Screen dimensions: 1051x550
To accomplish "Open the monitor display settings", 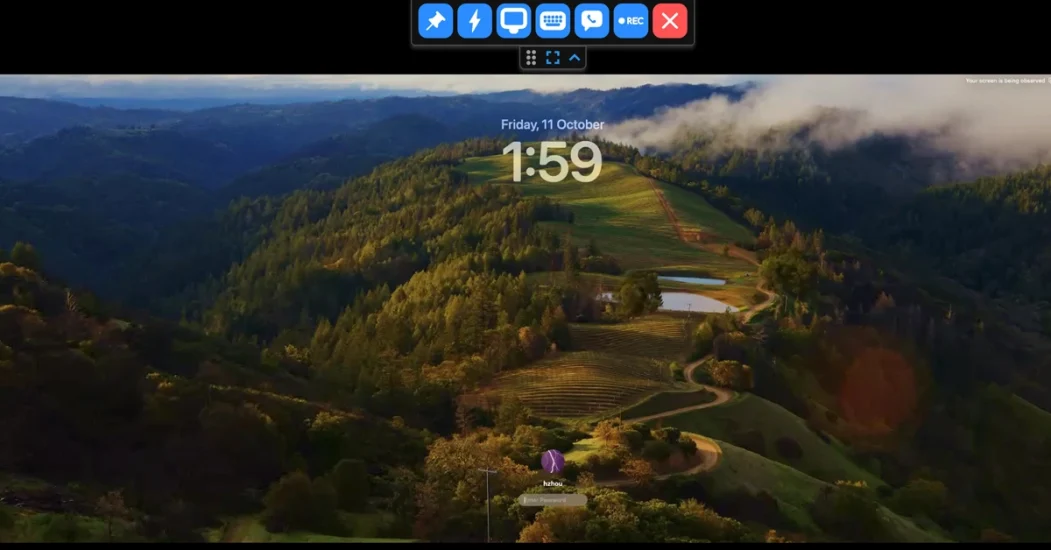I will [514, 21].
